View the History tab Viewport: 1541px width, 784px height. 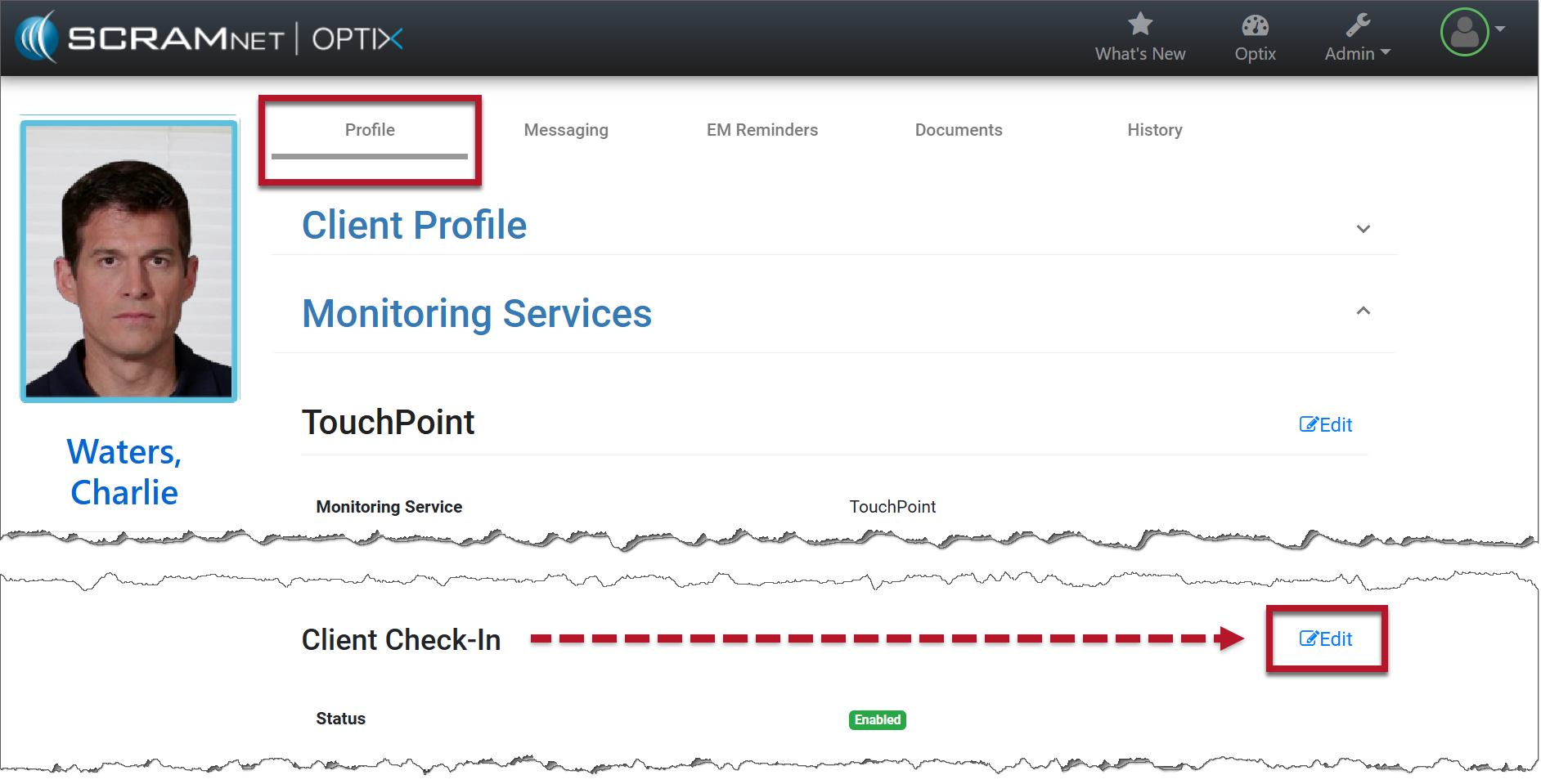coord(1154,130)
